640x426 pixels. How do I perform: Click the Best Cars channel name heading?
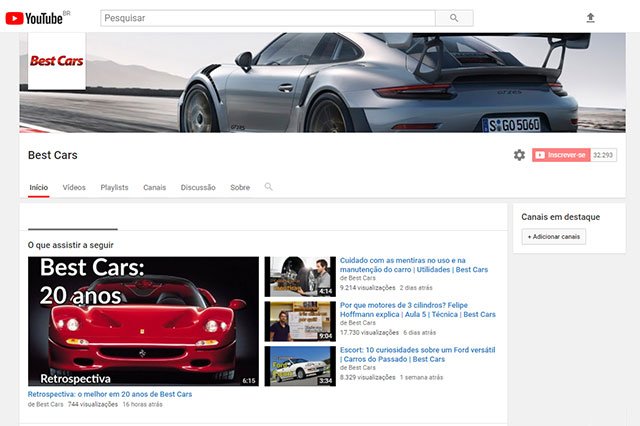coord(53,155)
